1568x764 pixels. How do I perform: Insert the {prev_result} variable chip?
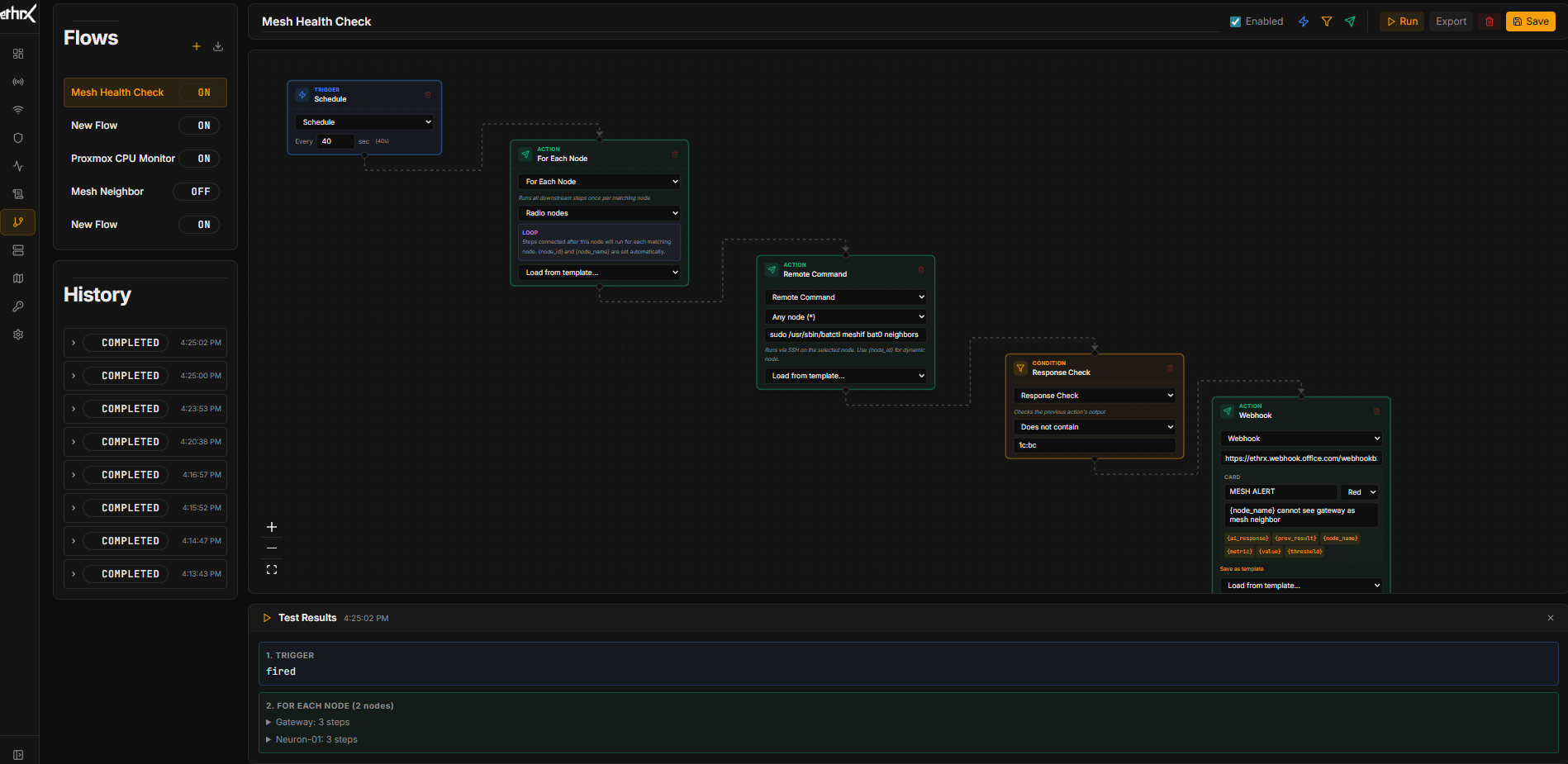click(x=1295, y=539)
